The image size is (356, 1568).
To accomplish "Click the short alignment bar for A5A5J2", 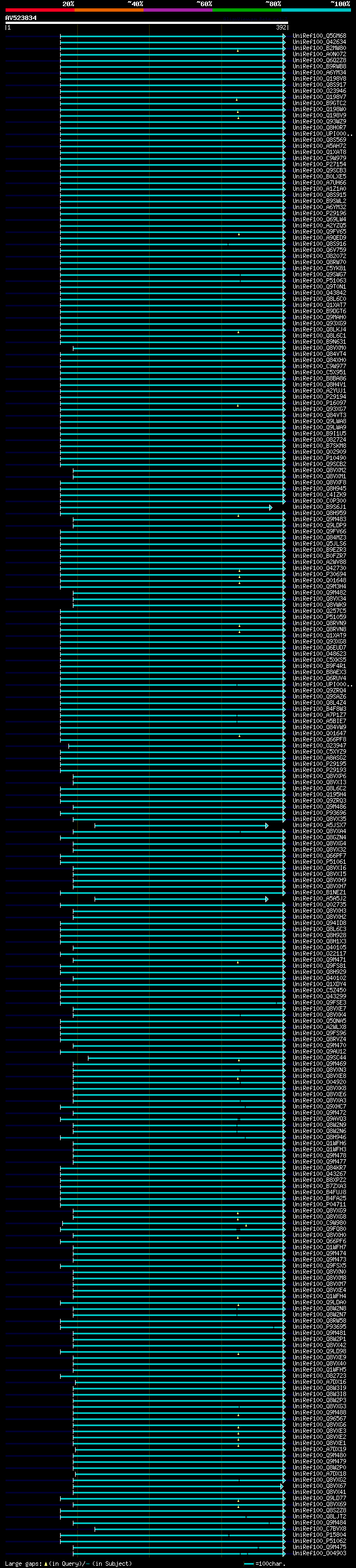I will coord(181,899).
